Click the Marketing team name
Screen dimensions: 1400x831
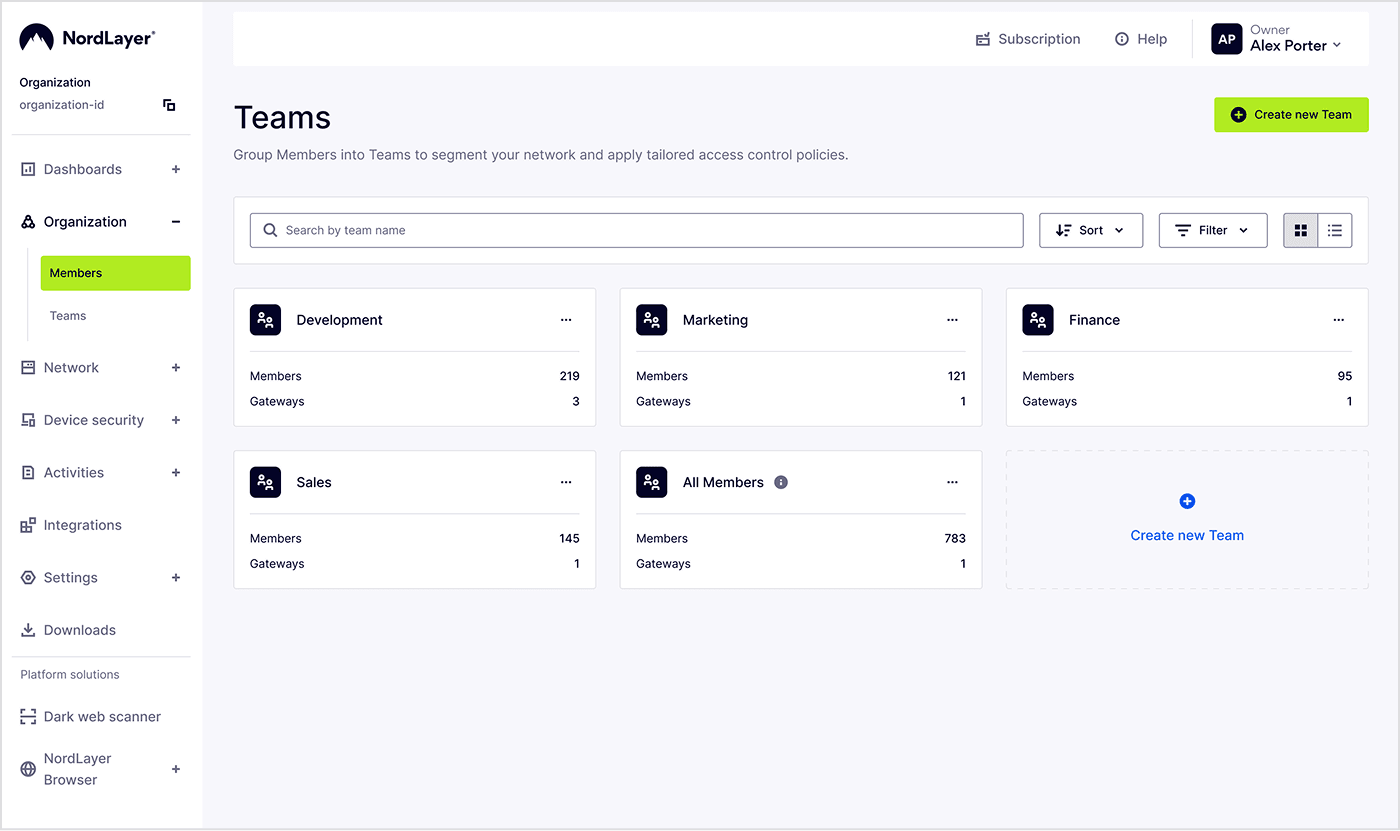tap(715, 320)
